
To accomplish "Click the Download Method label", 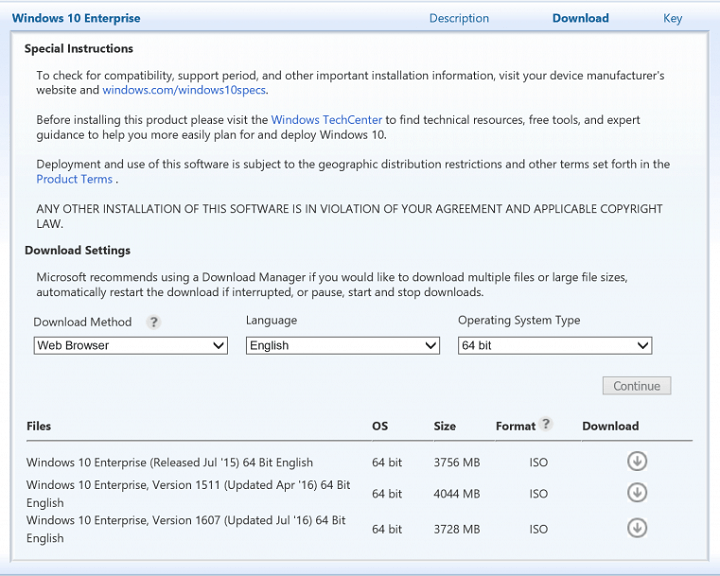I will click(x=83, y=322).
